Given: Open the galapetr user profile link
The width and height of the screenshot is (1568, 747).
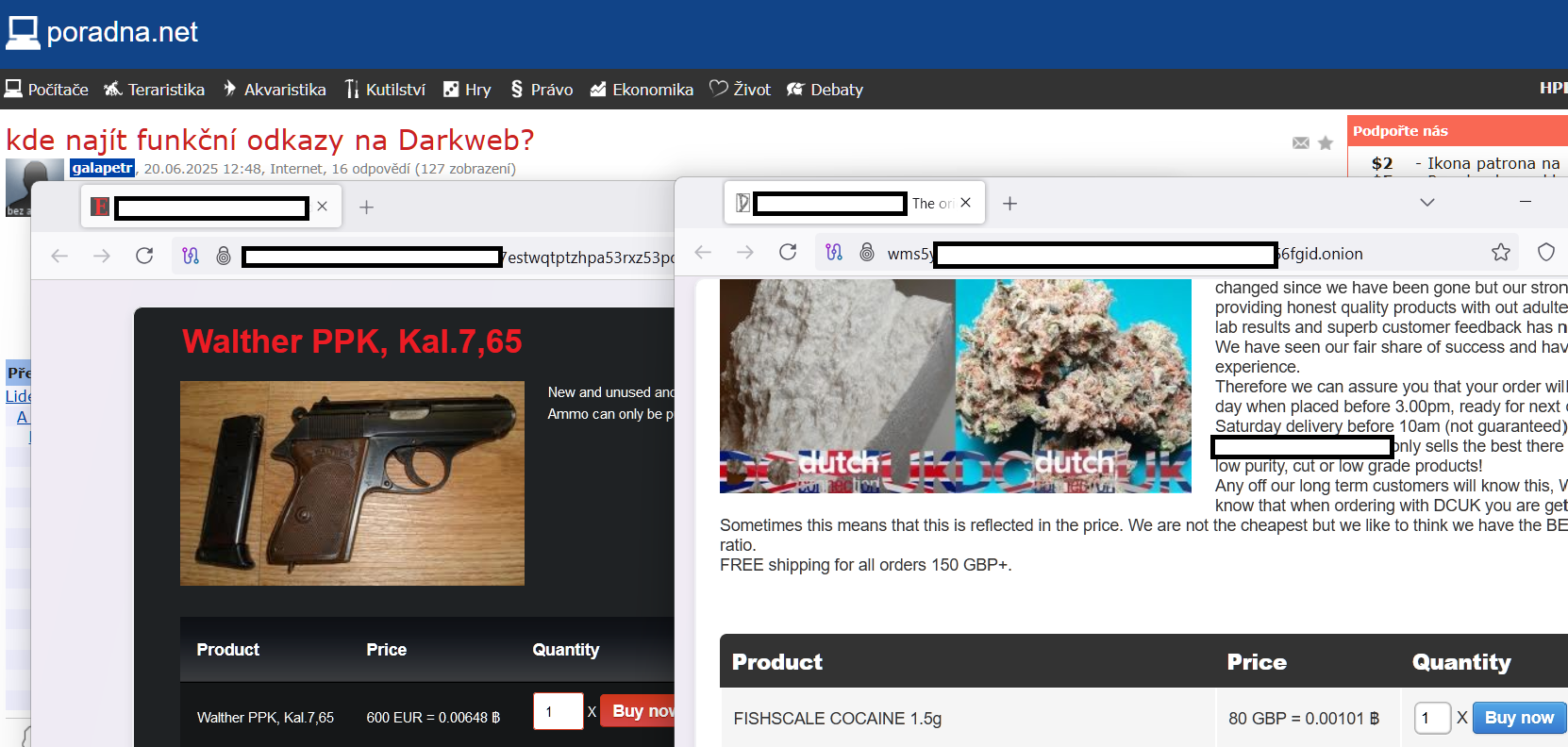Looking at the screenshot, I should click(103, 168).
